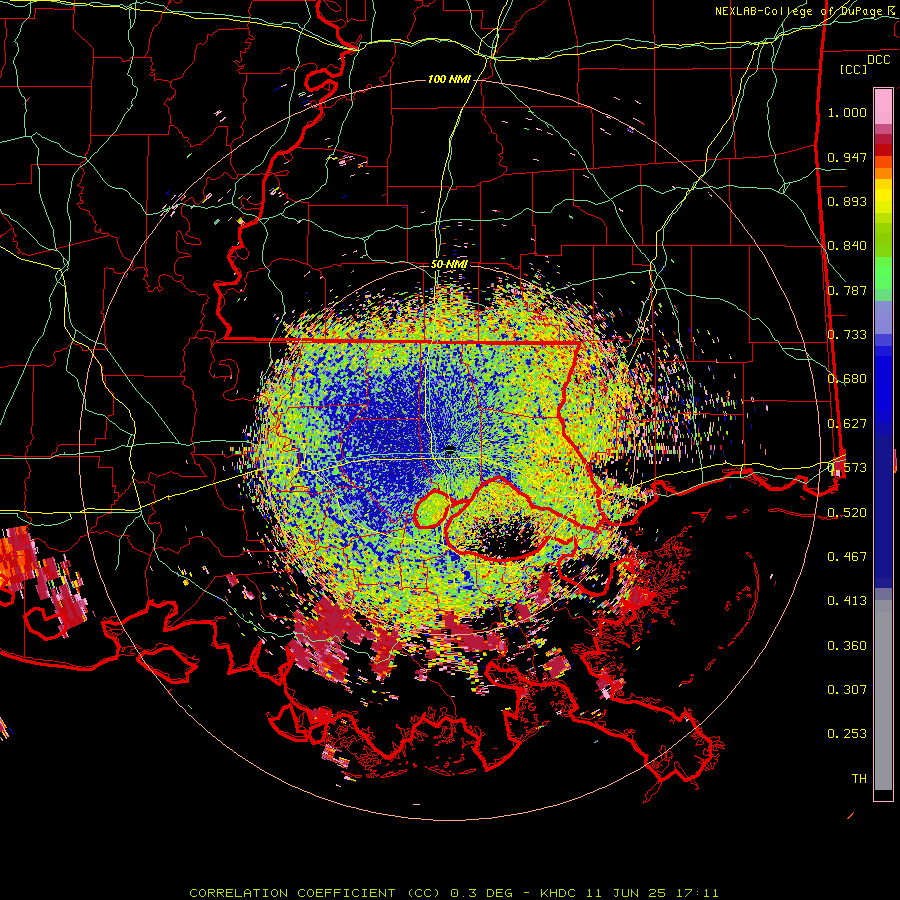
Task: Pick the orange swatch on the color bar
Action: pos(883,173)
